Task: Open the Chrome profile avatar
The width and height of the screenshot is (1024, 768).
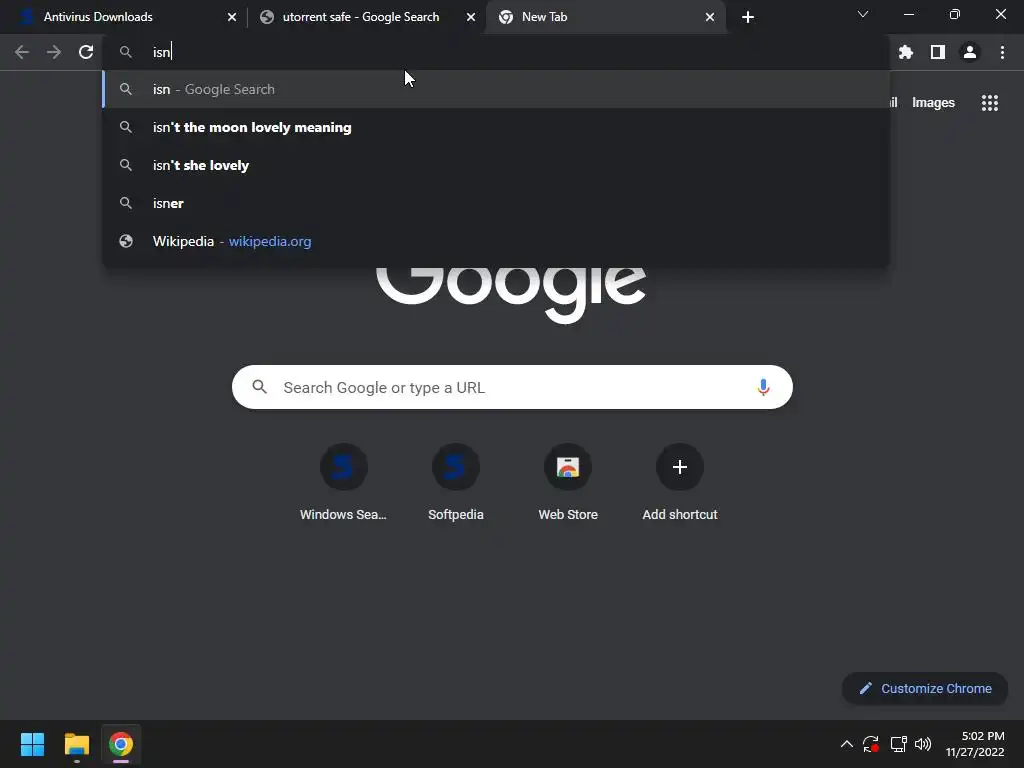Action: coord(970,52)
